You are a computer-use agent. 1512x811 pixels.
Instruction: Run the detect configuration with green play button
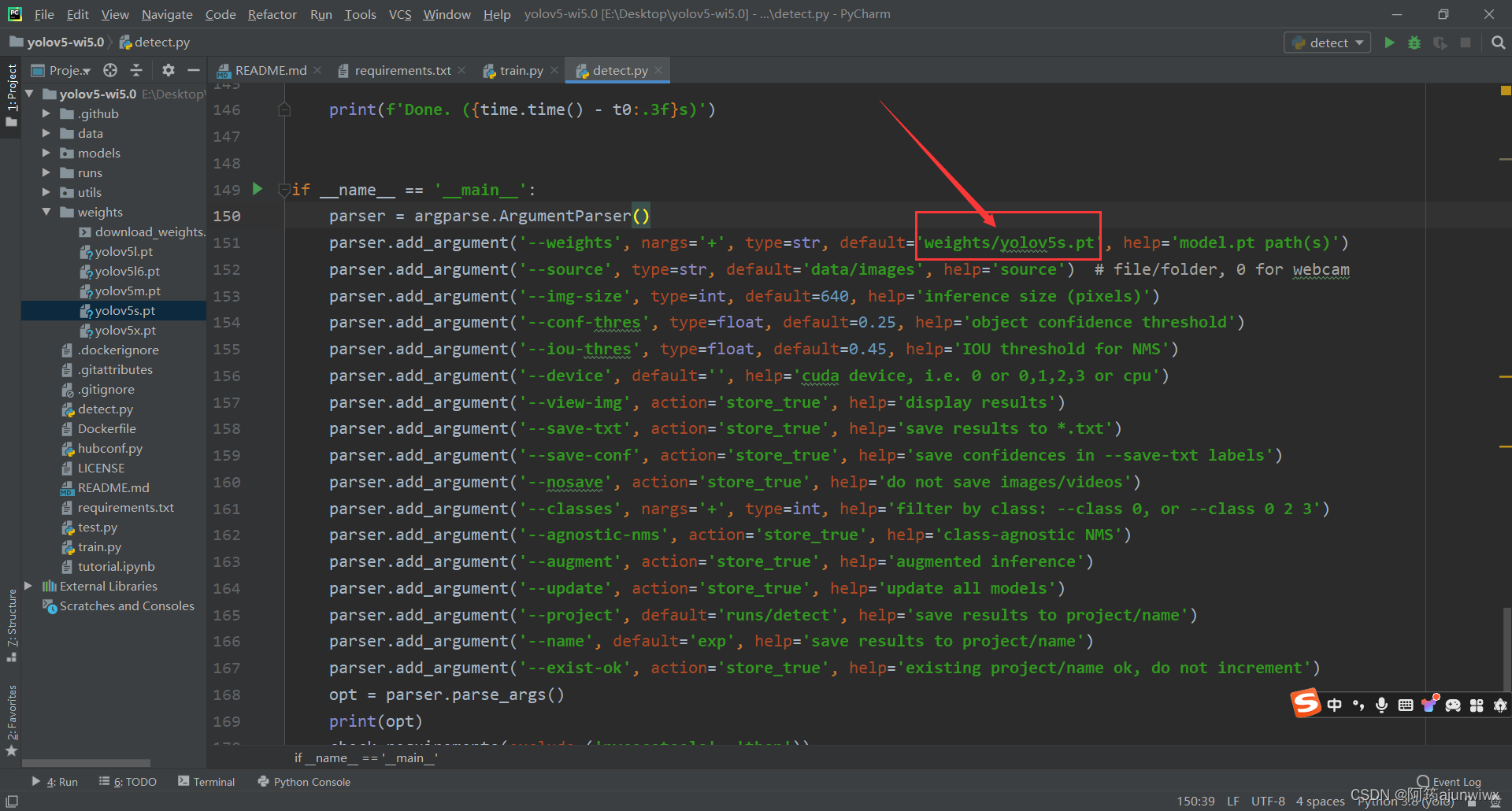1389,43
